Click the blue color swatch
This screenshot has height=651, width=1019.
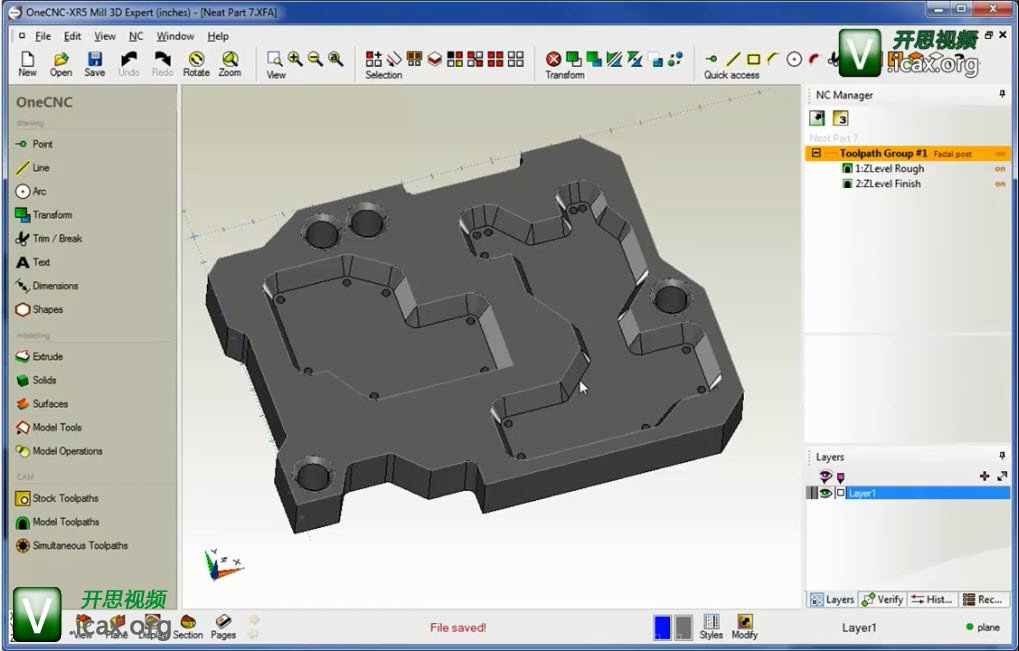(661, 627)
